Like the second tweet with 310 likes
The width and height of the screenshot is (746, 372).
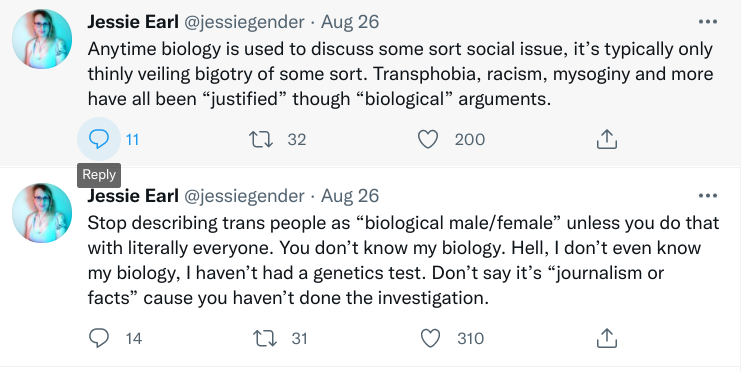pos(431,338)
